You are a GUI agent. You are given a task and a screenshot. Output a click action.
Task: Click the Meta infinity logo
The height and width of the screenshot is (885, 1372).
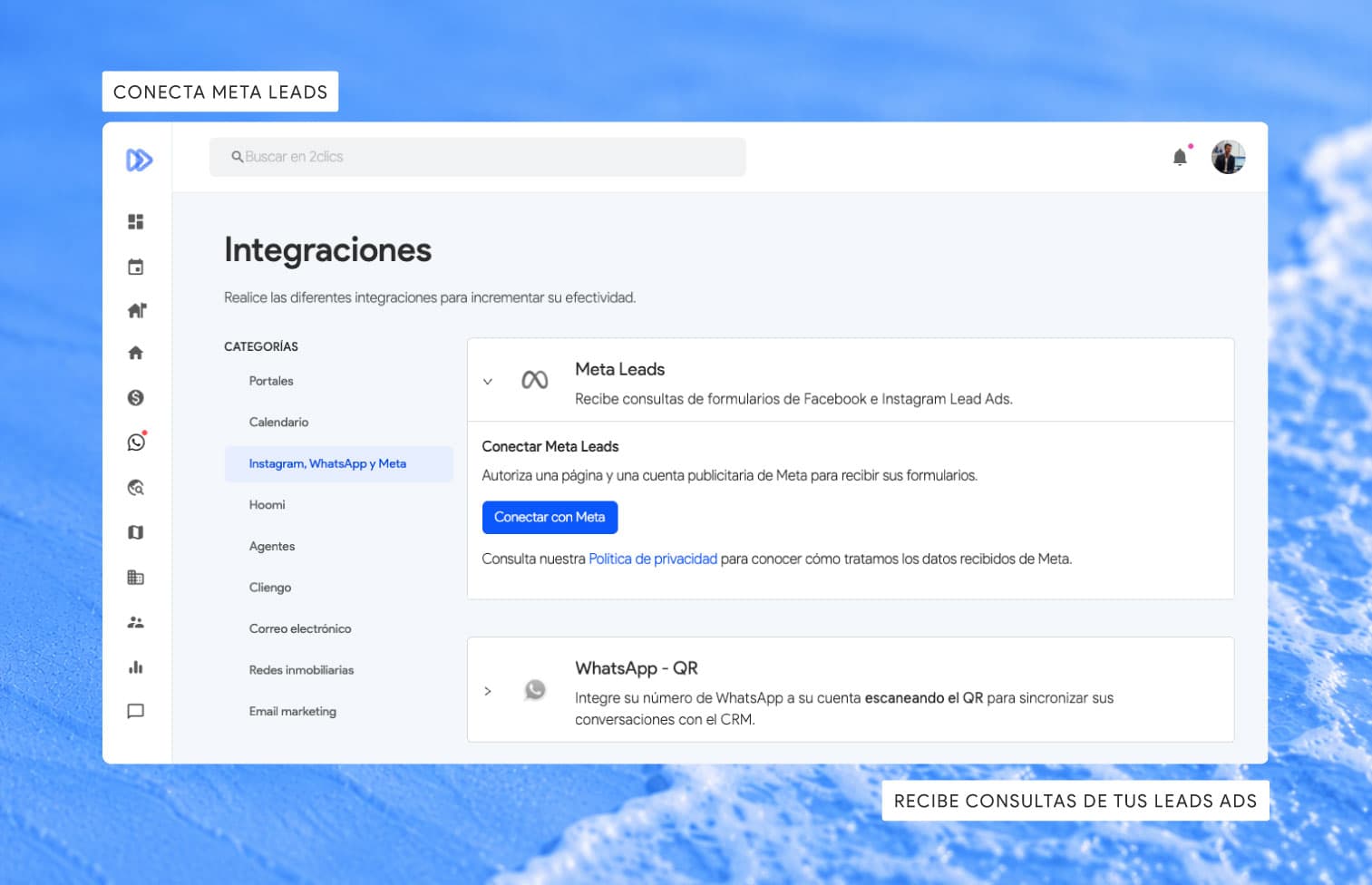pos(535,380)
